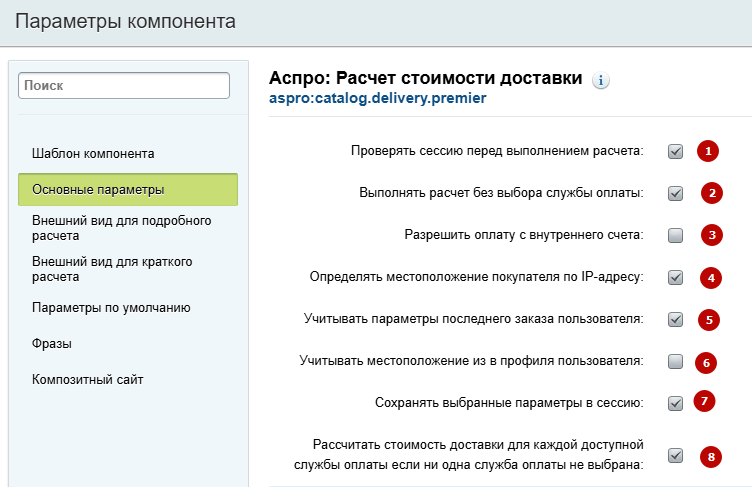Focus the Поиск search field
The width and height of the screenshot is (752, 487).
[x=124, y=85]
